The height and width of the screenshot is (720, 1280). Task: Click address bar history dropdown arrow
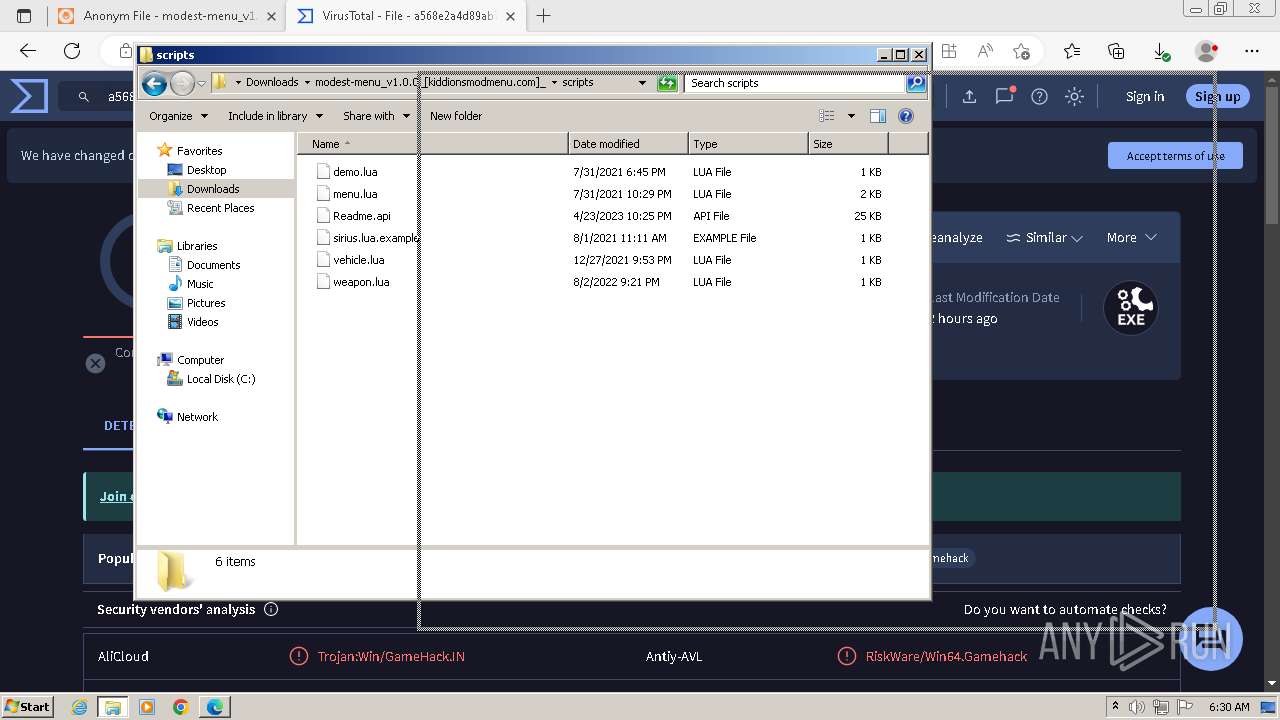click(x=642, y=83)
